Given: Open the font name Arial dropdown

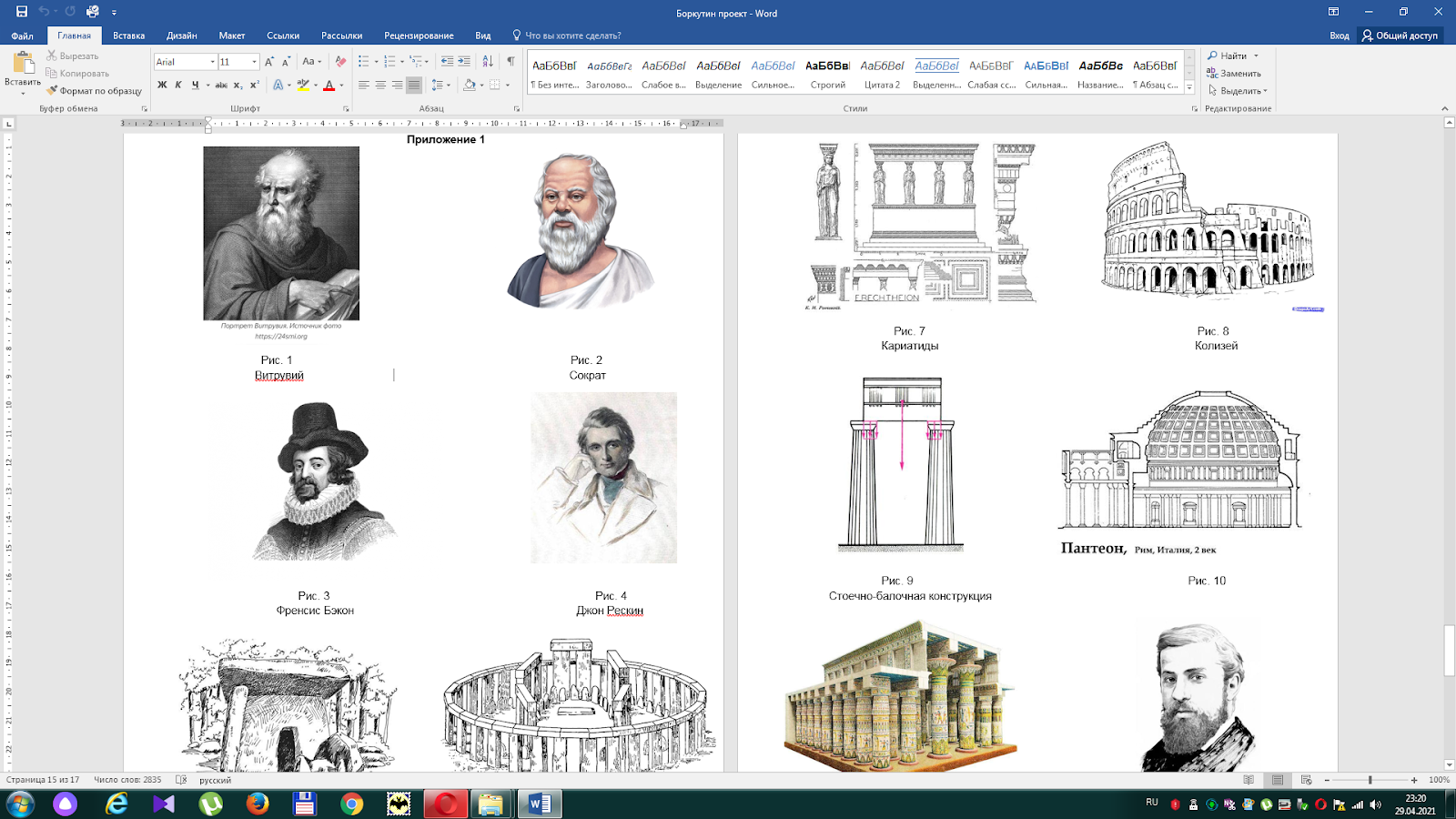Looking at the screenshot, I should [212, 62].
